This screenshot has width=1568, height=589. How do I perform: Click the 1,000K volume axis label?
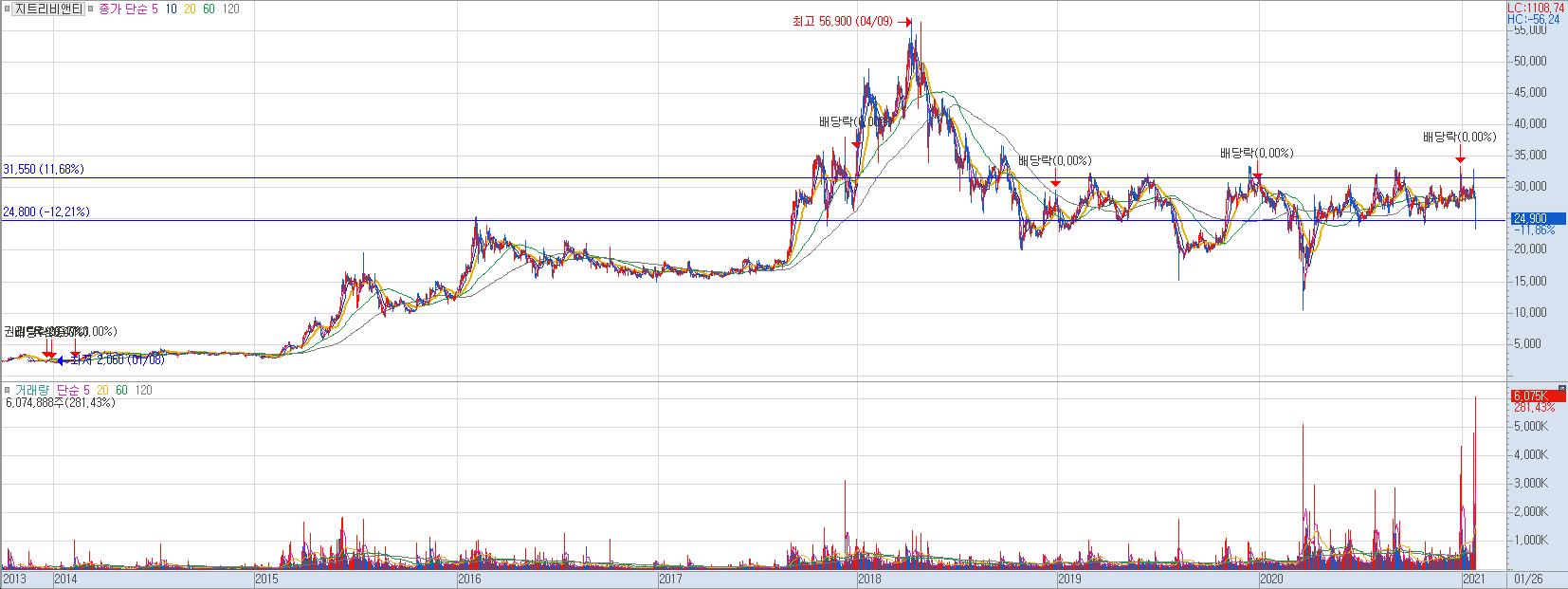tap(1532, 540)
